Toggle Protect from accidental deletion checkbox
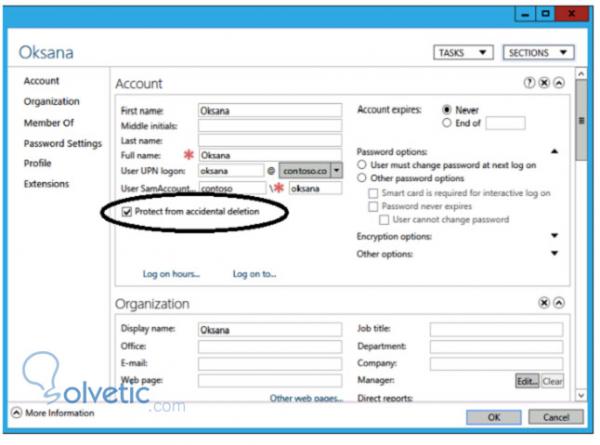The width and height of the screenshot is (600, 445). tap(127, 212)
